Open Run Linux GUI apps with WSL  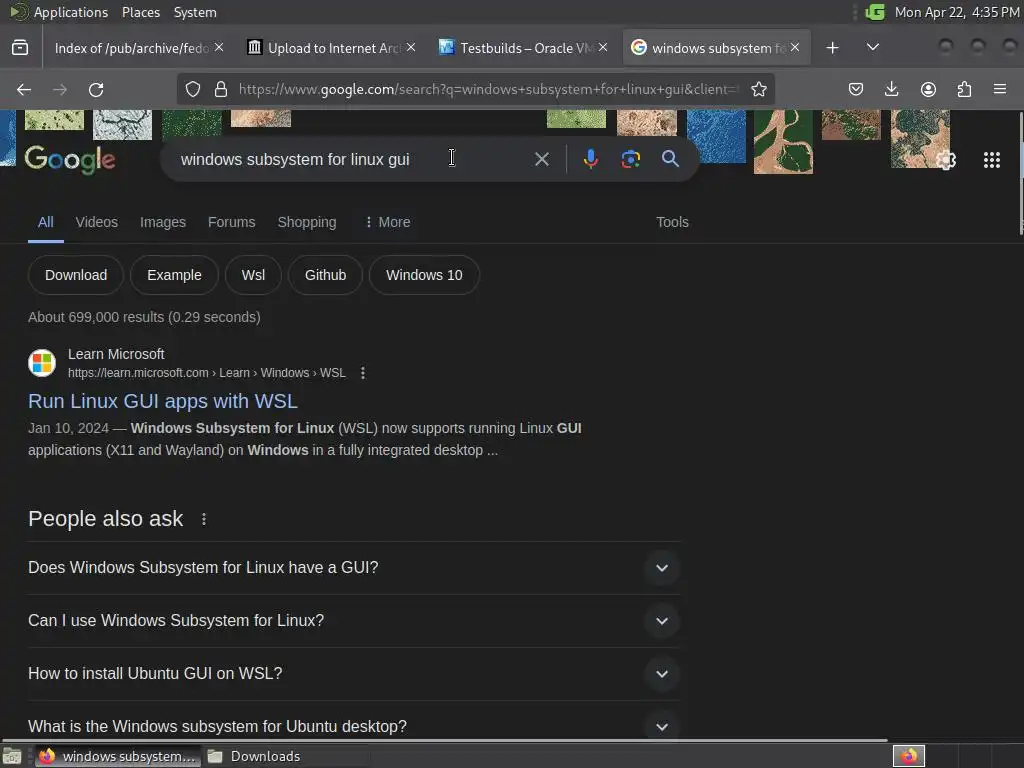click(x=163, y=401)
